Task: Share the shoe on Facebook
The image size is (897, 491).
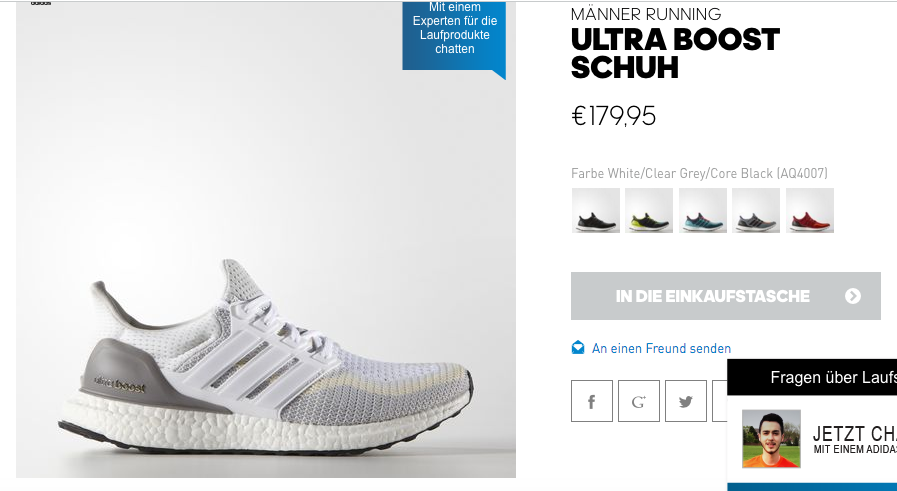Action: coord(592,401)
